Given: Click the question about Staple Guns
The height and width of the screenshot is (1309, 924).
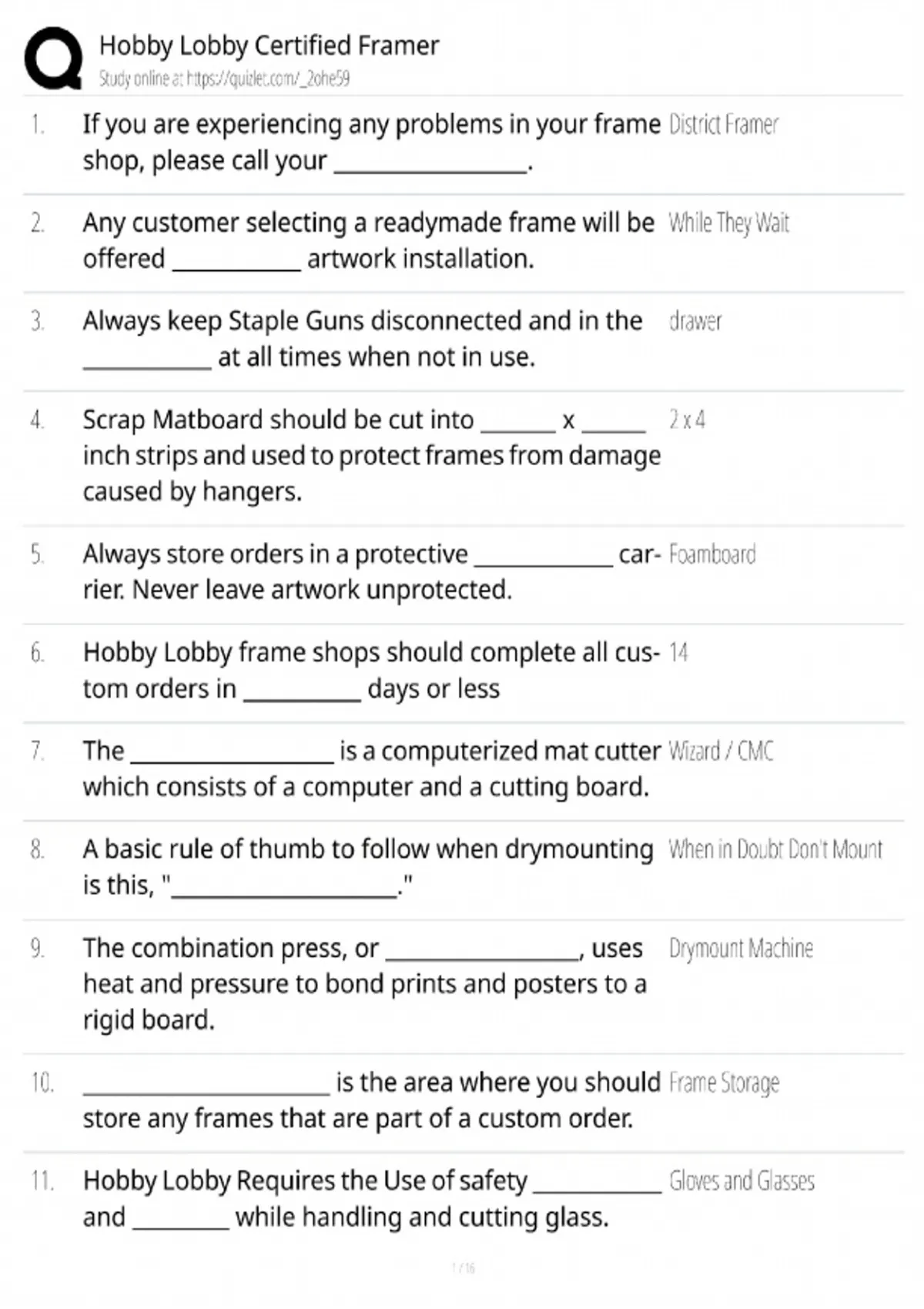Looking at the screenshot, I should (362, 339).
